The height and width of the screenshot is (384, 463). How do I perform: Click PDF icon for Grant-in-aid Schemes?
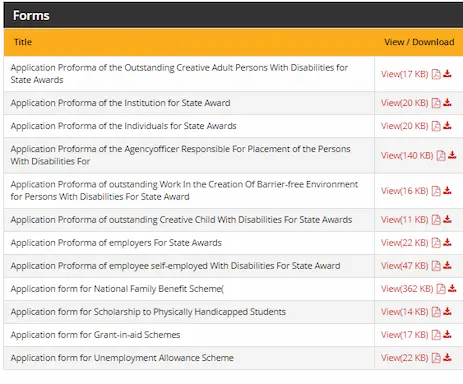tap(436, 335)
